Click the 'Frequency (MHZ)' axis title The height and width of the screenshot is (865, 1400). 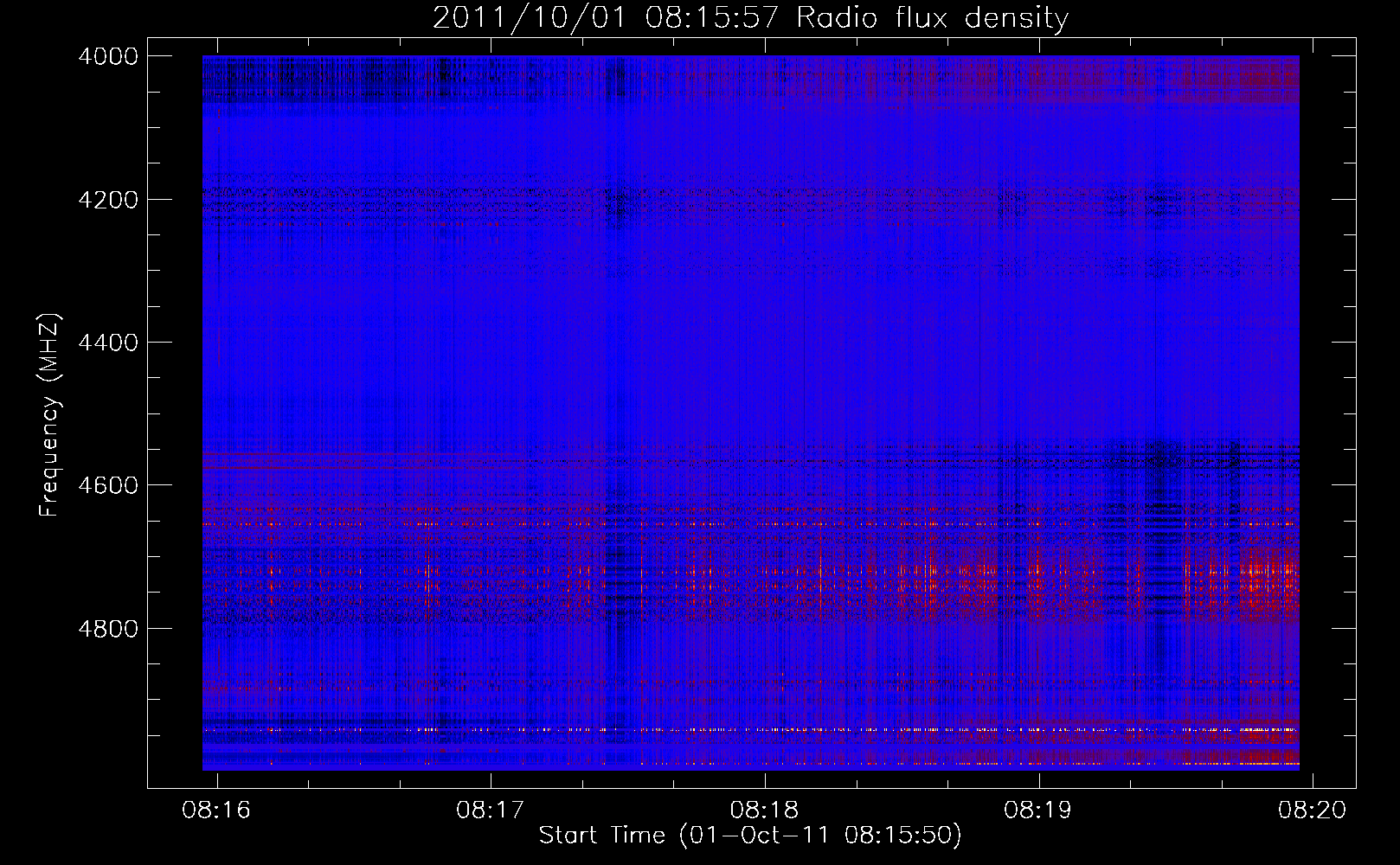click(x=50, y=415)
